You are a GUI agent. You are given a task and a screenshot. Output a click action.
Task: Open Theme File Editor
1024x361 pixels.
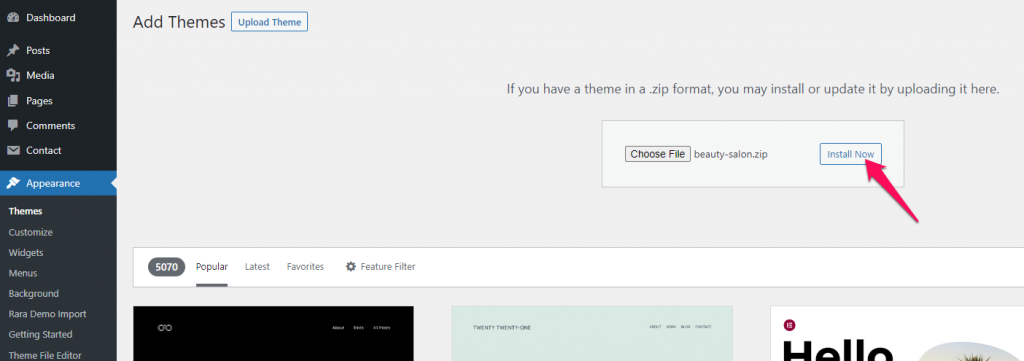[x=45, y=355]
